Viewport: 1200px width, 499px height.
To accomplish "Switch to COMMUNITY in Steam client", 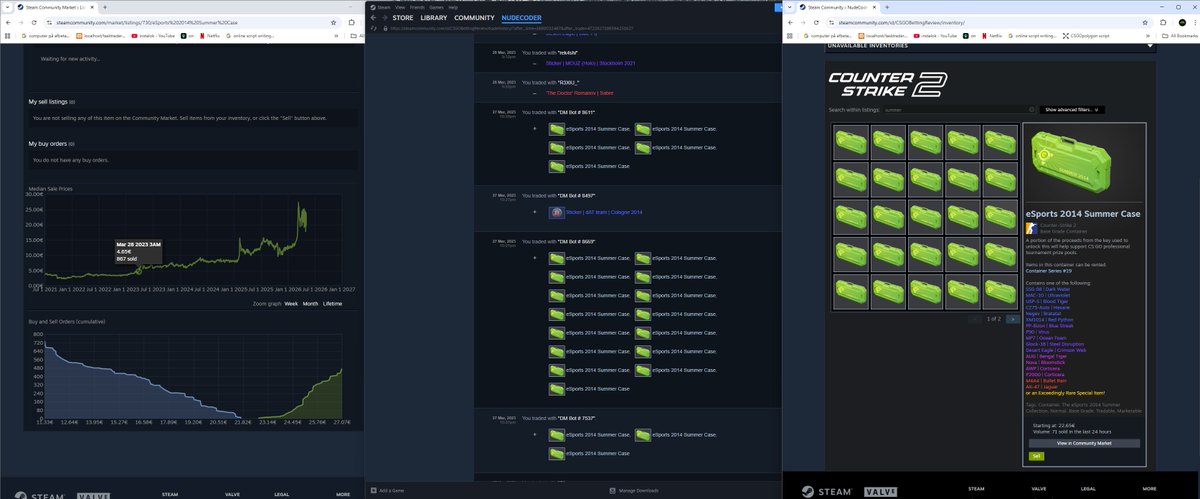I will [474, 17].
